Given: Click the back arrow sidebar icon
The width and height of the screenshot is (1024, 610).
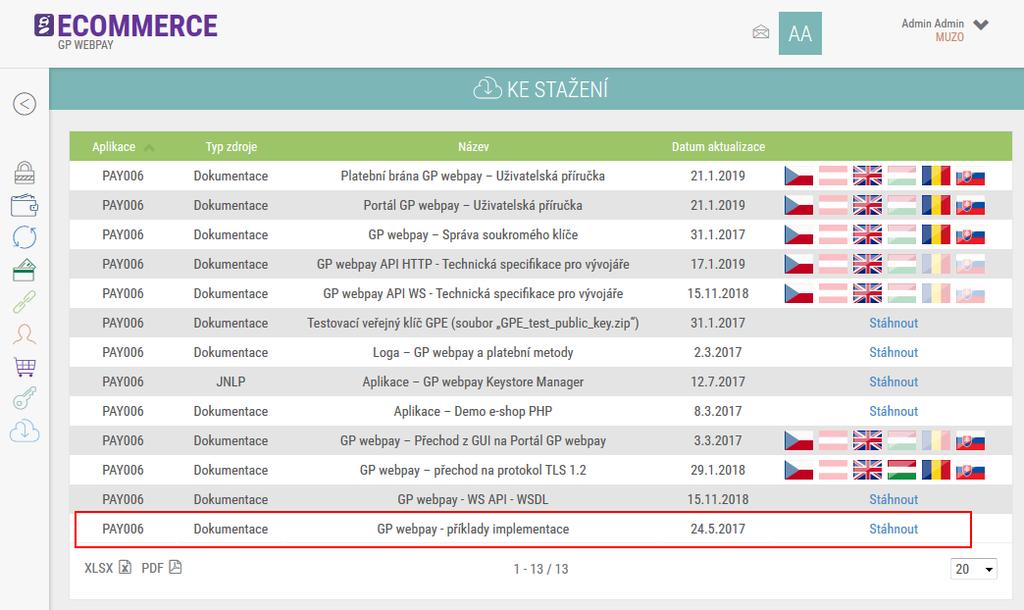Looking at the screenshot, I should 24,104.
